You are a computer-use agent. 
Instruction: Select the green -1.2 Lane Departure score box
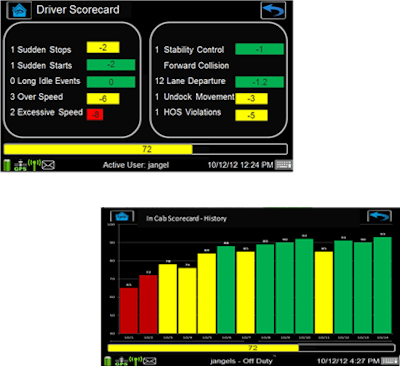tap(259, 82)
